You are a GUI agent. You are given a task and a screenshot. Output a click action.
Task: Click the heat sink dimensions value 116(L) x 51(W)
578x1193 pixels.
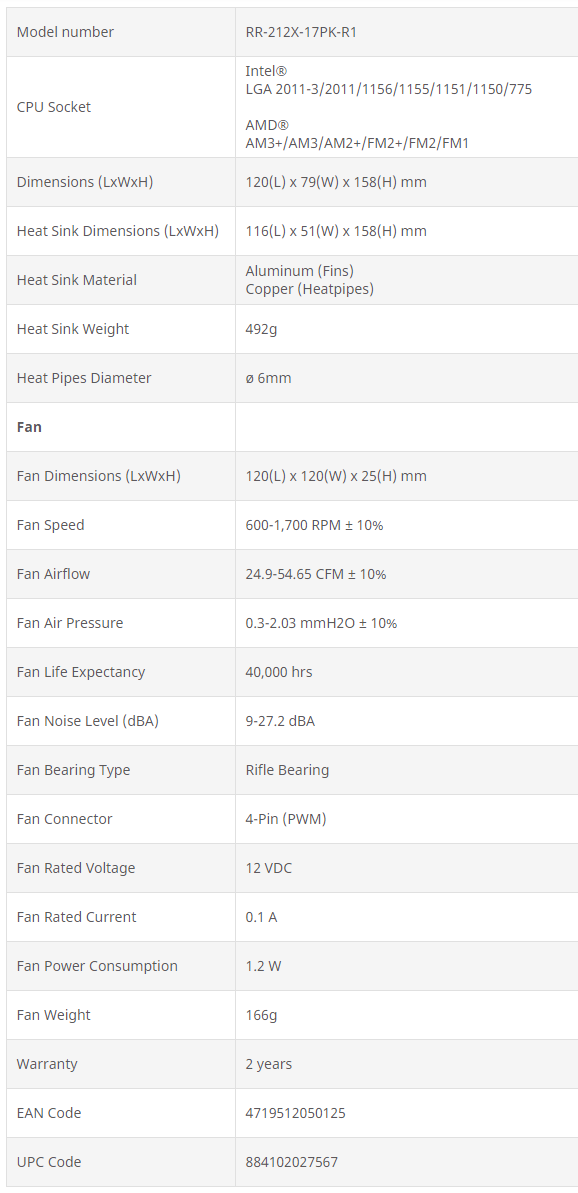click(336, 231)
